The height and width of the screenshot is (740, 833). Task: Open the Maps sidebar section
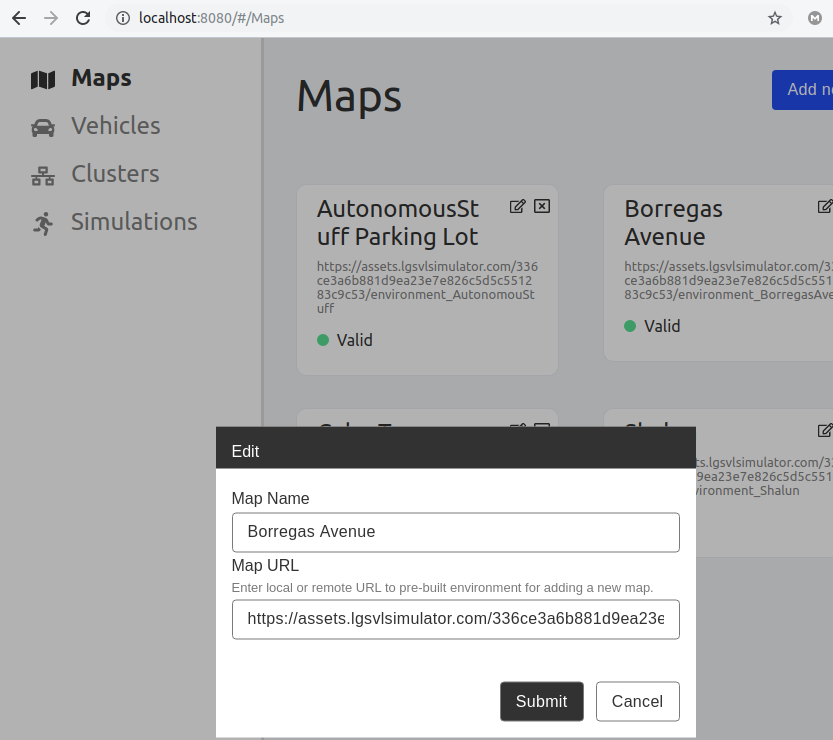[x=101, y=78]
